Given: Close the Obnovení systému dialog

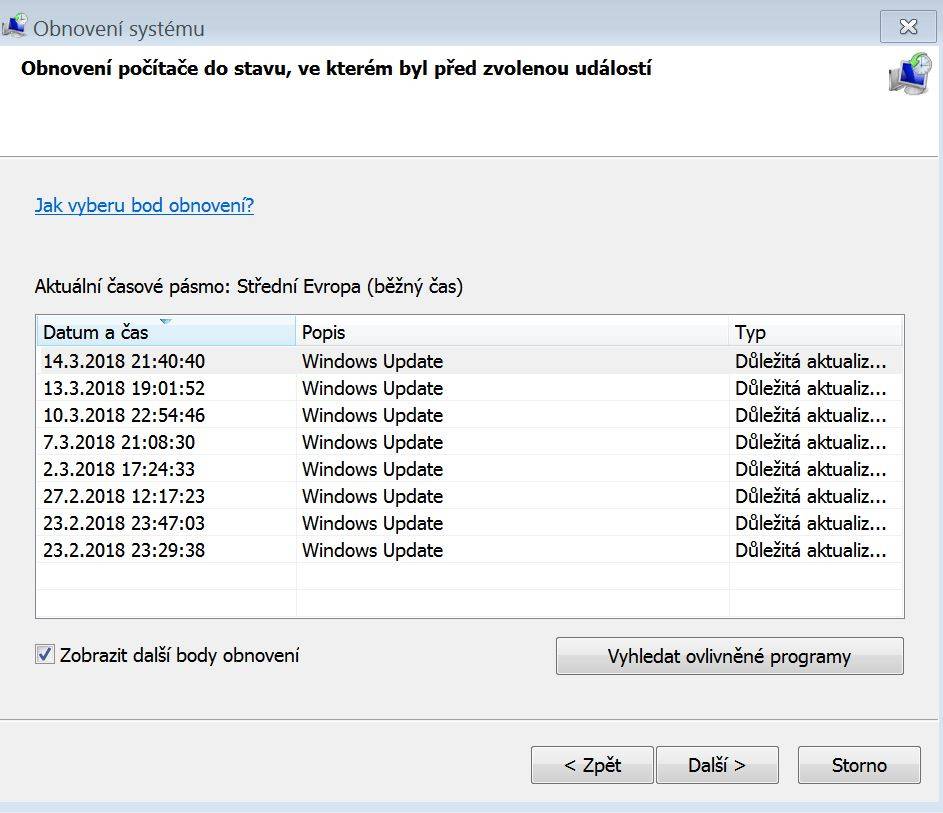Looking at the screenshot, I should (x=908, y=26).
